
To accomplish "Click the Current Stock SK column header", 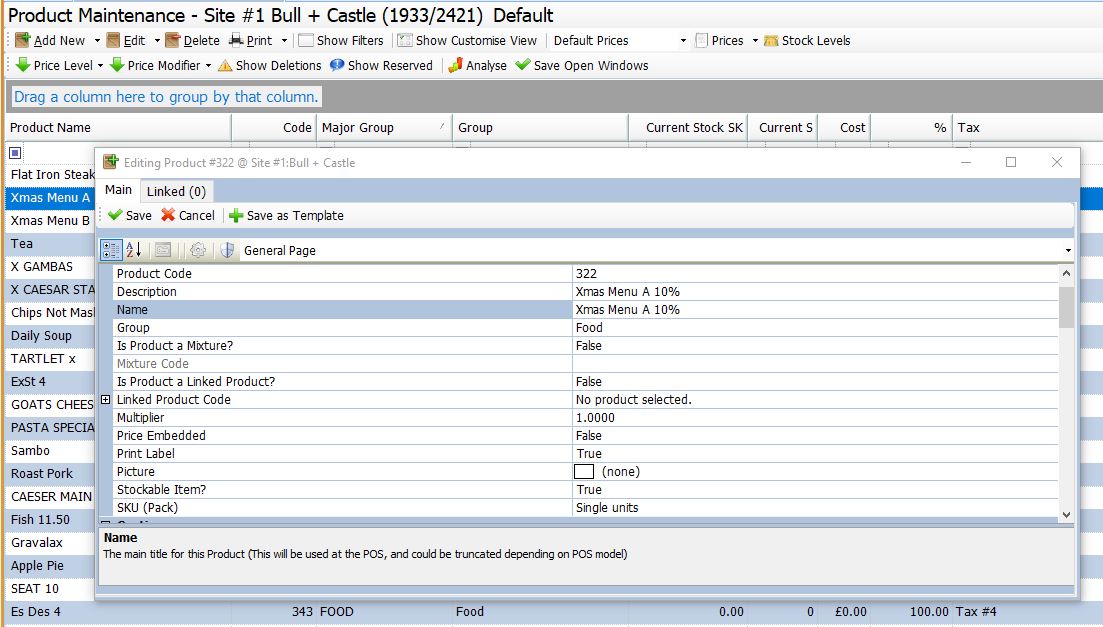I will click(x=689, y=127).
